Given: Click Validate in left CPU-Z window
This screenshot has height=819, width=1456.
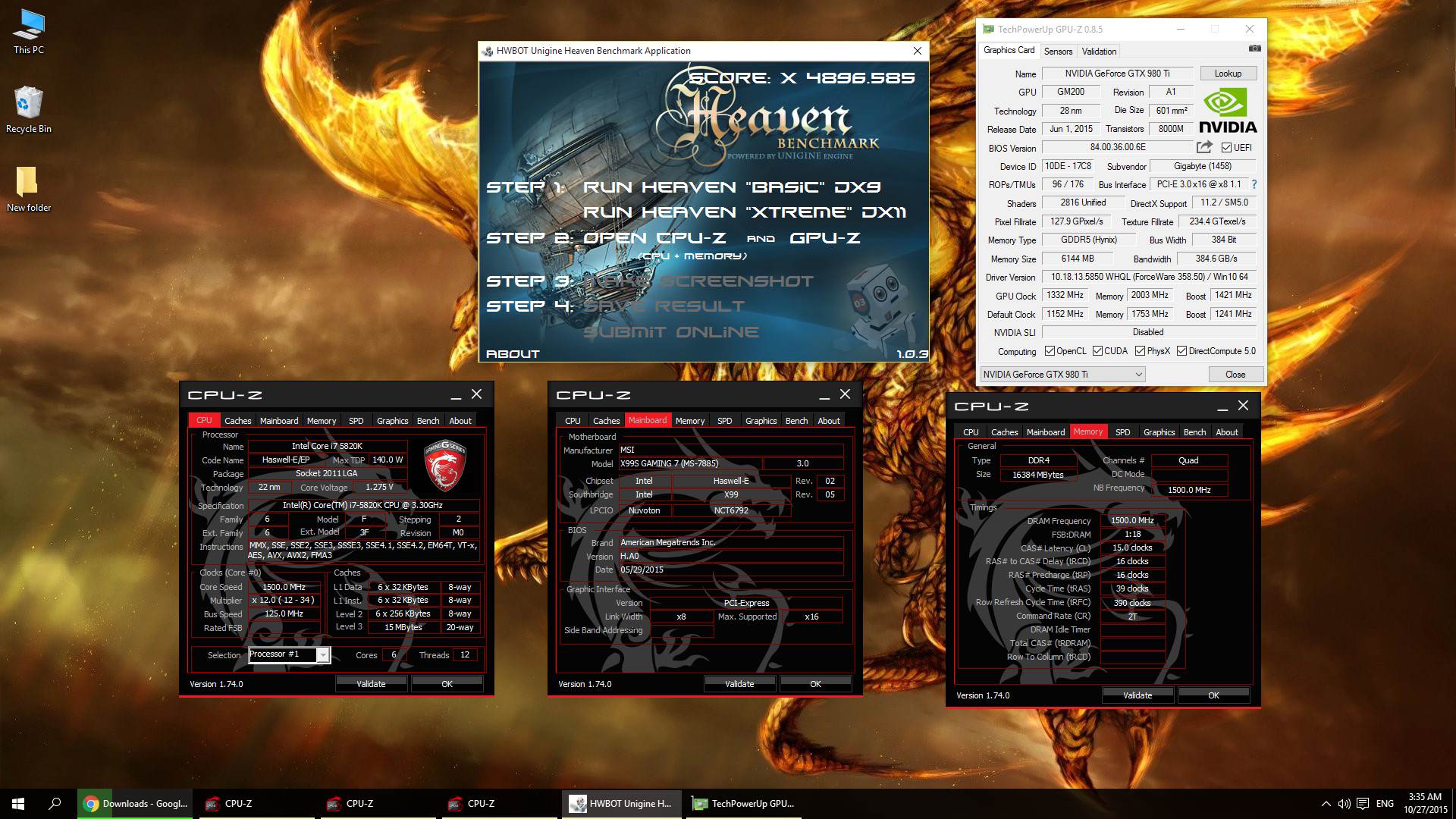Looking at the screenshot, I should click(371, 684).
